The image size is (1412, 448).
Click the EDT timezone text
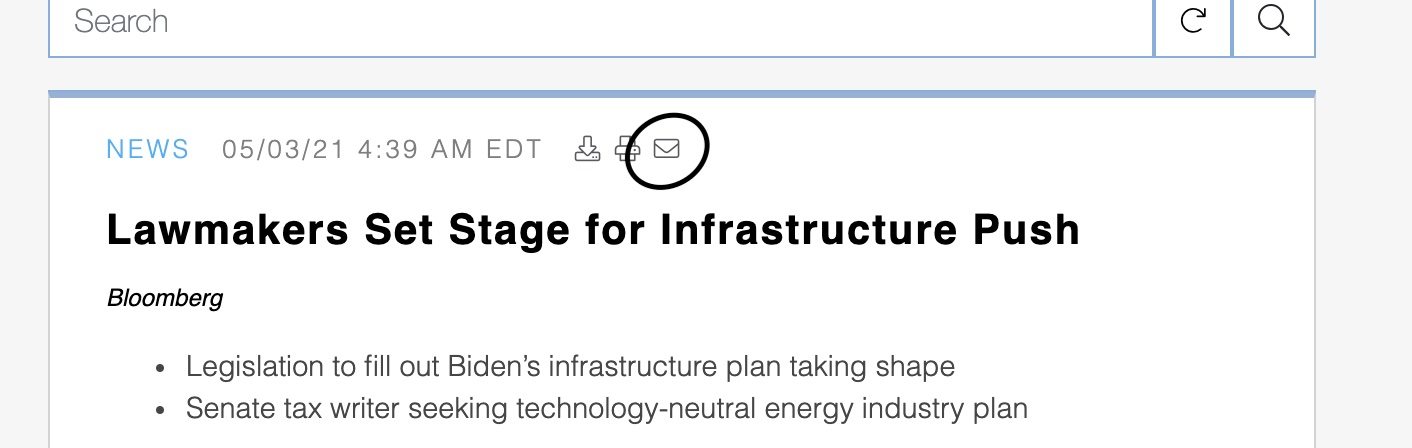(x=514, y=150)
